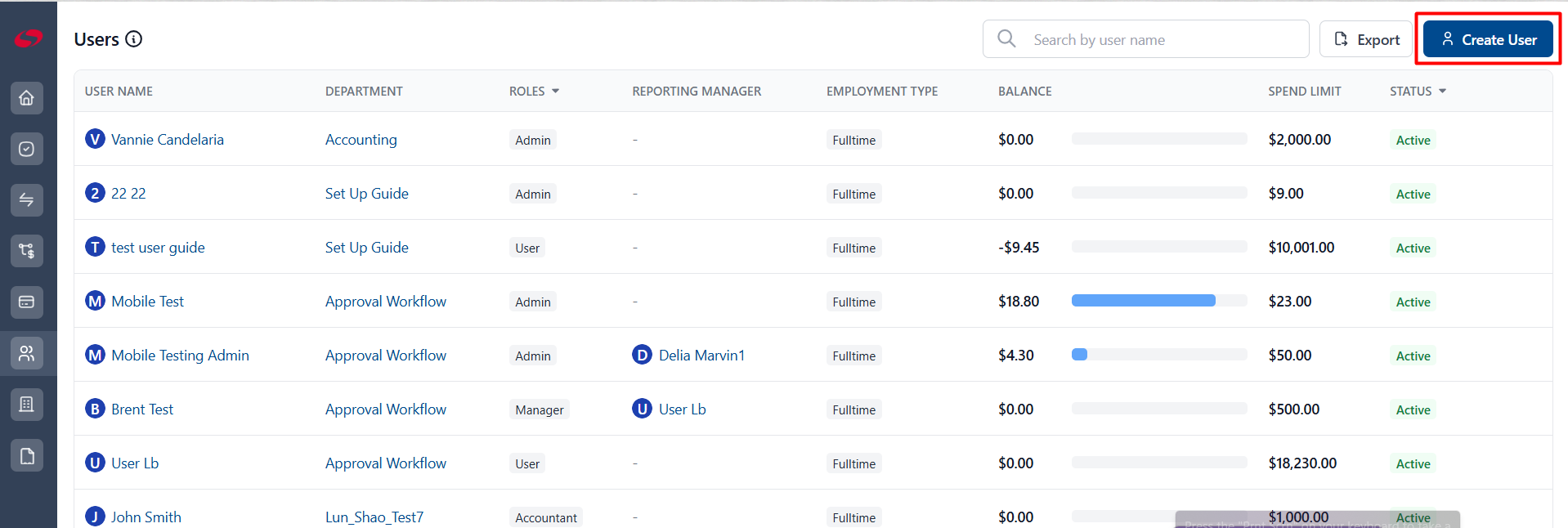1568x528 pixels.
Task: Open Mobile Test user link
Action: click(148, 301)
